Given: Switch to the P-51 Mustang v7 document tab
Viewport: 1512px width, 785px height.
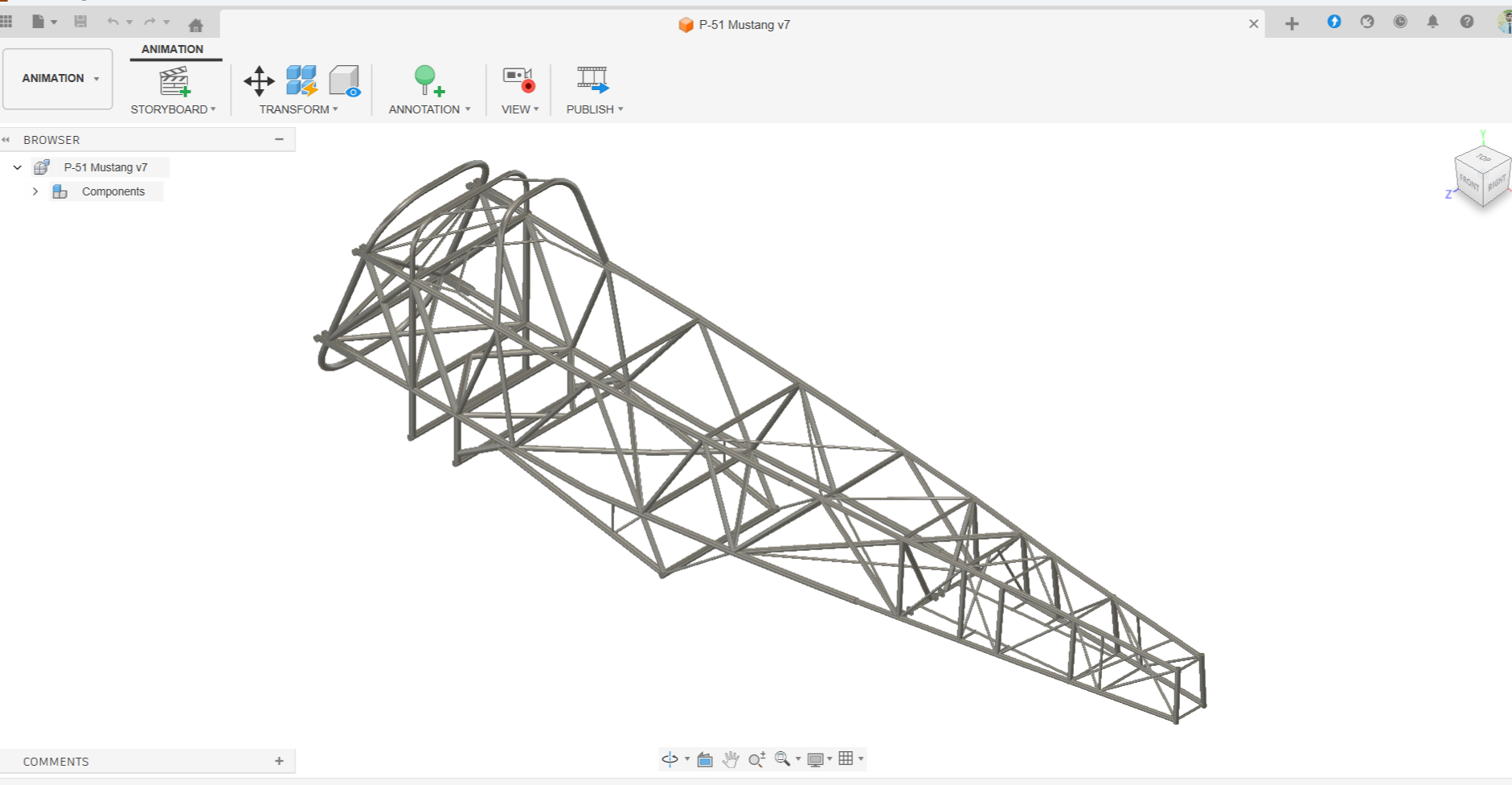Looking at the screenshot, I should tap(735, 25).
